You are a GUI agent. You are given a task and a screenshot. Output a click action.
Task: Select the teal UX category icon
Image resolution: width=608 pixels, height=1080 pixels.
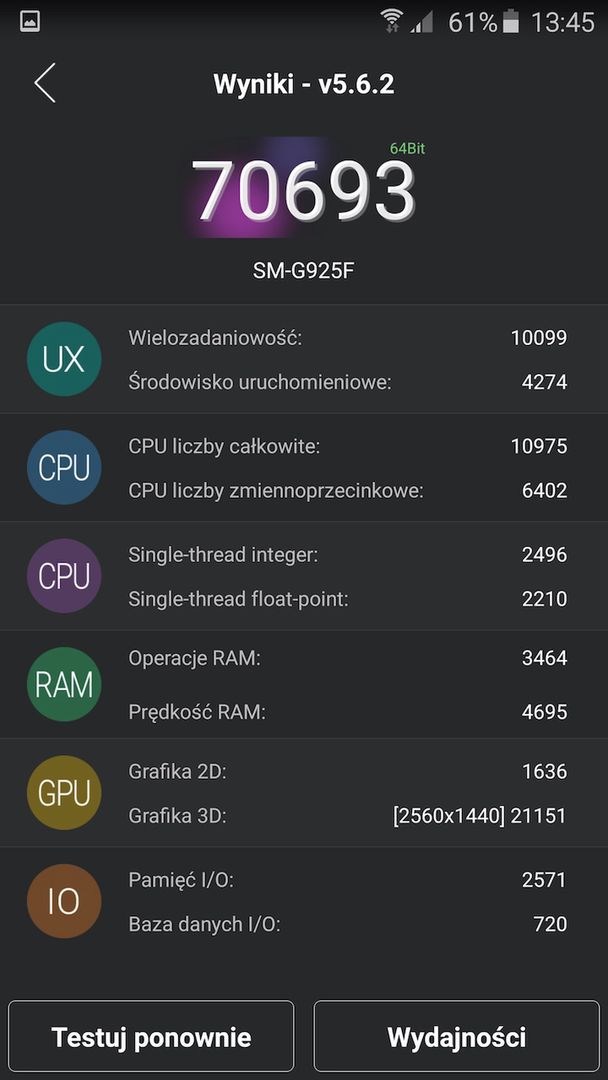pyautogui.click(x=64, y=359)
